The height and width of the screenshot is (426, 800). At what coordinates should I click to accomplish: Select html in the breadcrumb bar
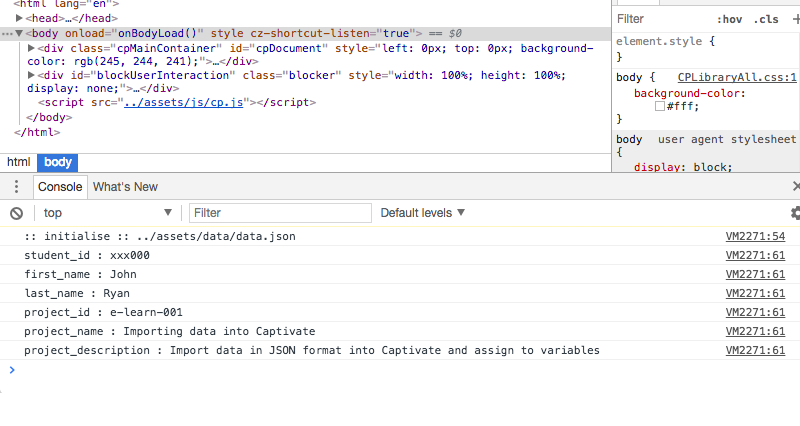point(19,162)
